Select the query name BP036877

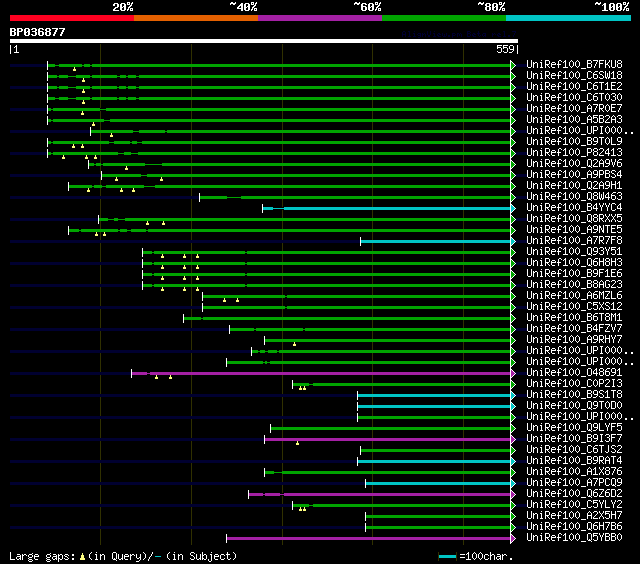click(38, 32)
